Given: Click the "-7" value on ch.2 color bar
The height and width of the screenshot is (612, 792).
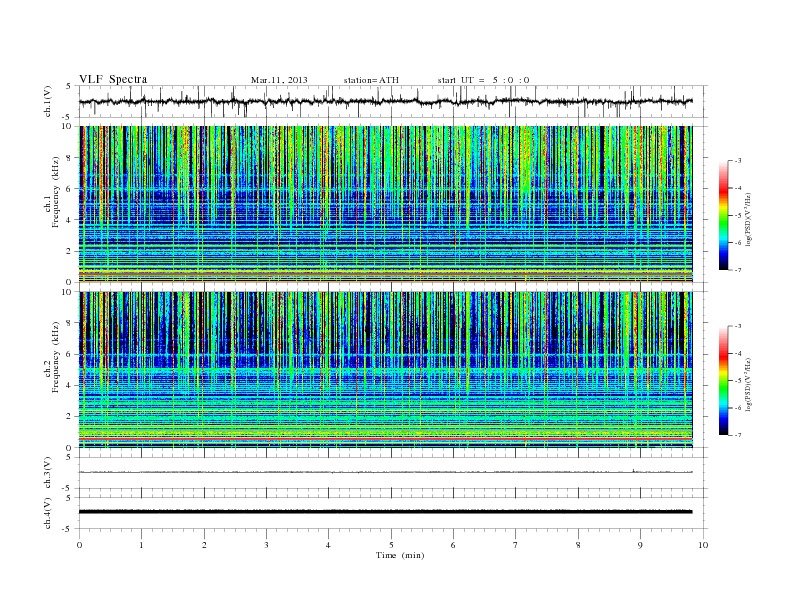Looking at the screenshot, I should (737, 435).
